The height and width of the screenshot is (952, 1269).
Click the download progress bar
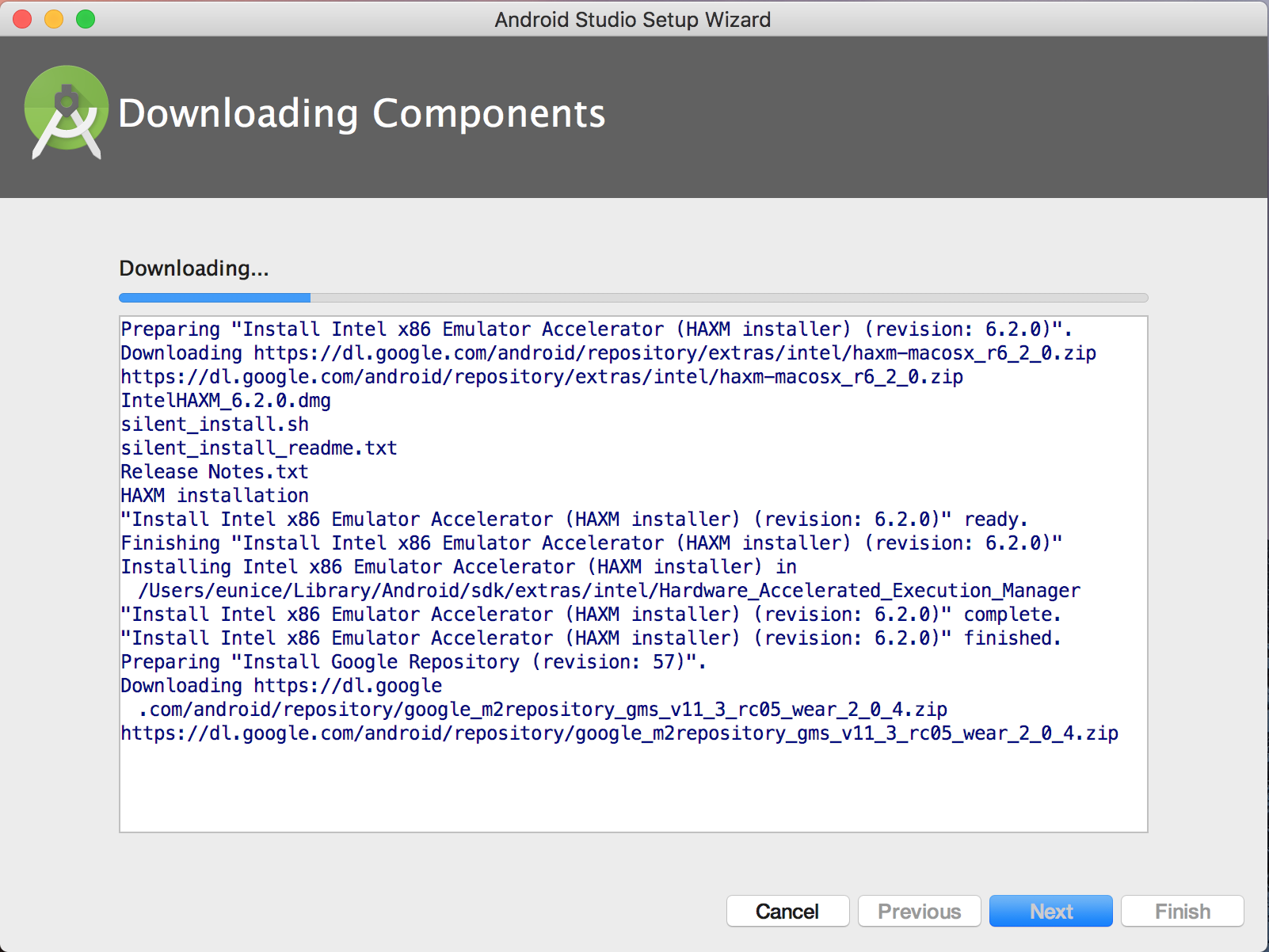point(633,298)
